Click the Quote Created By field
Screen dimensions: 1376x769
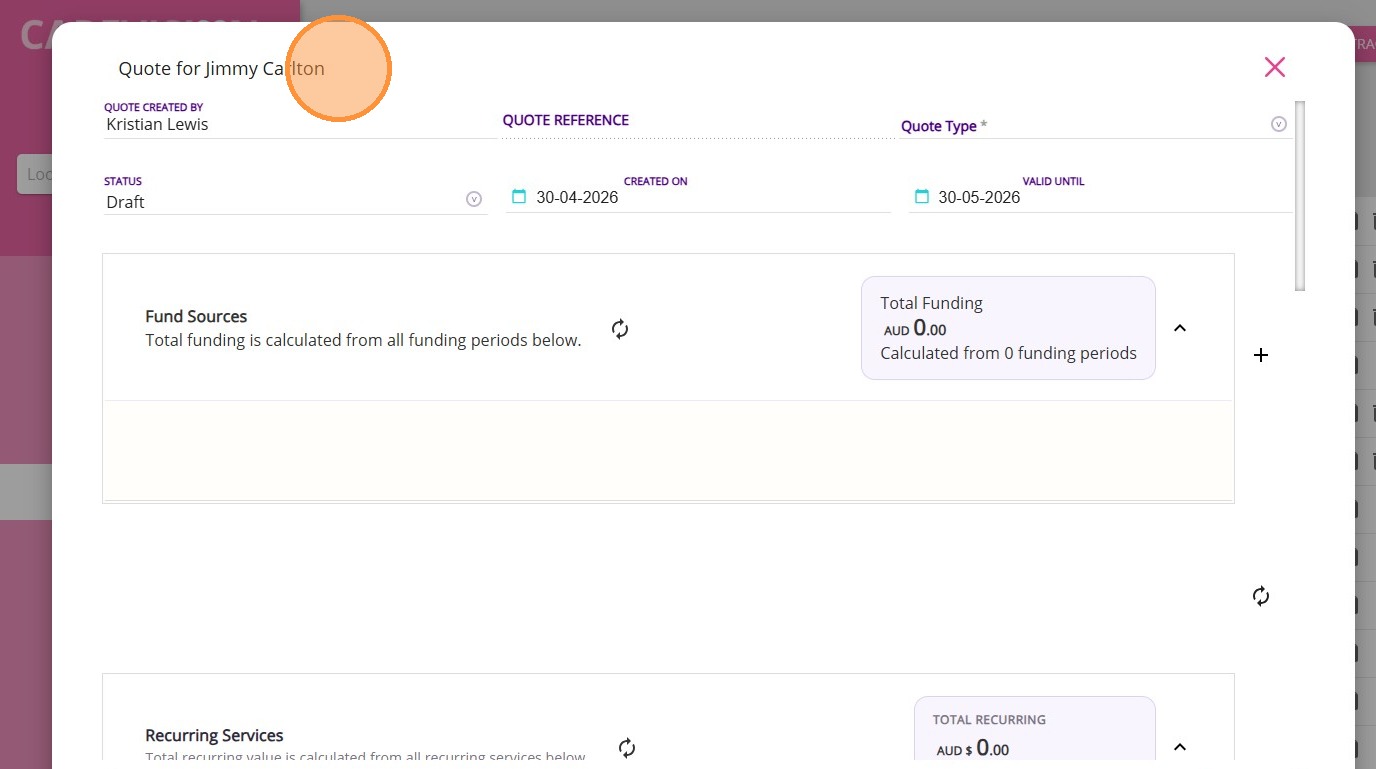point(300,125)
